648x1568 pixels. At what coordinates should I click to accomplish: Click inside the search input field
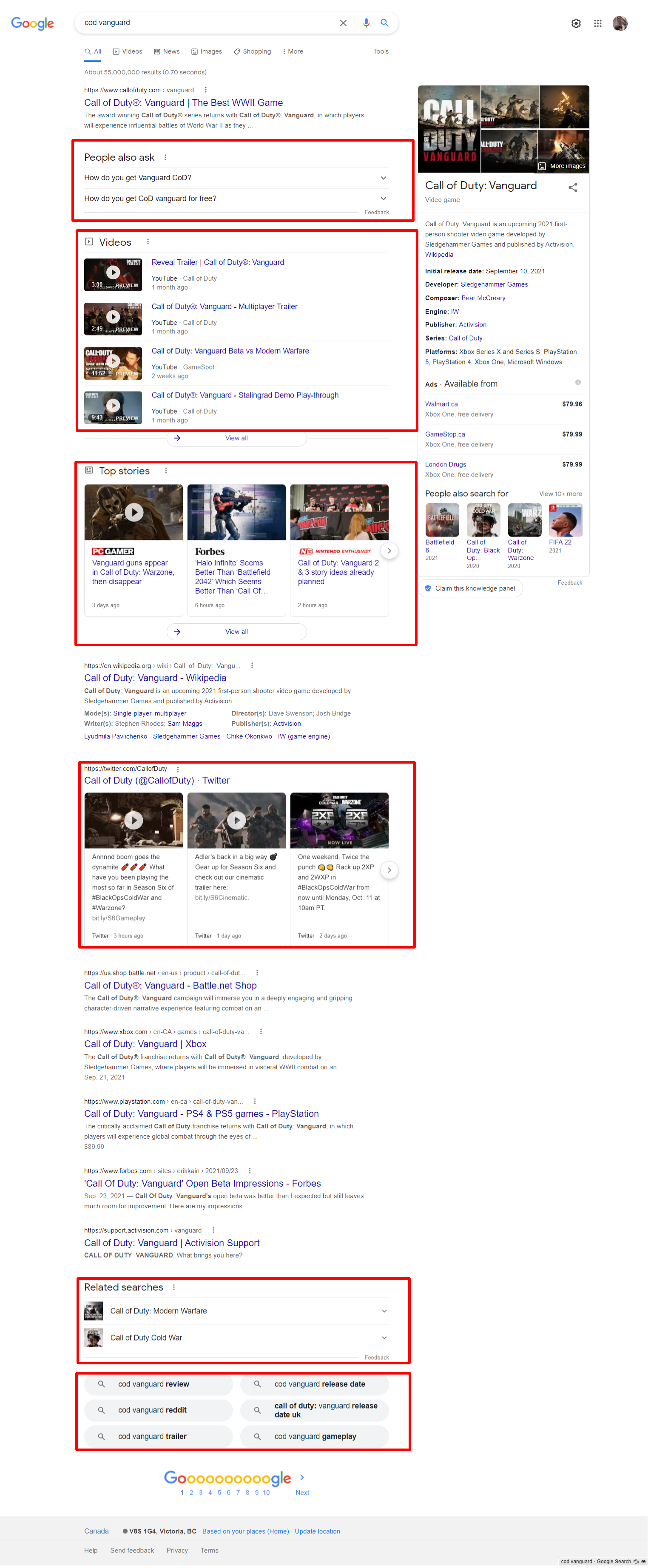point(207,23)
